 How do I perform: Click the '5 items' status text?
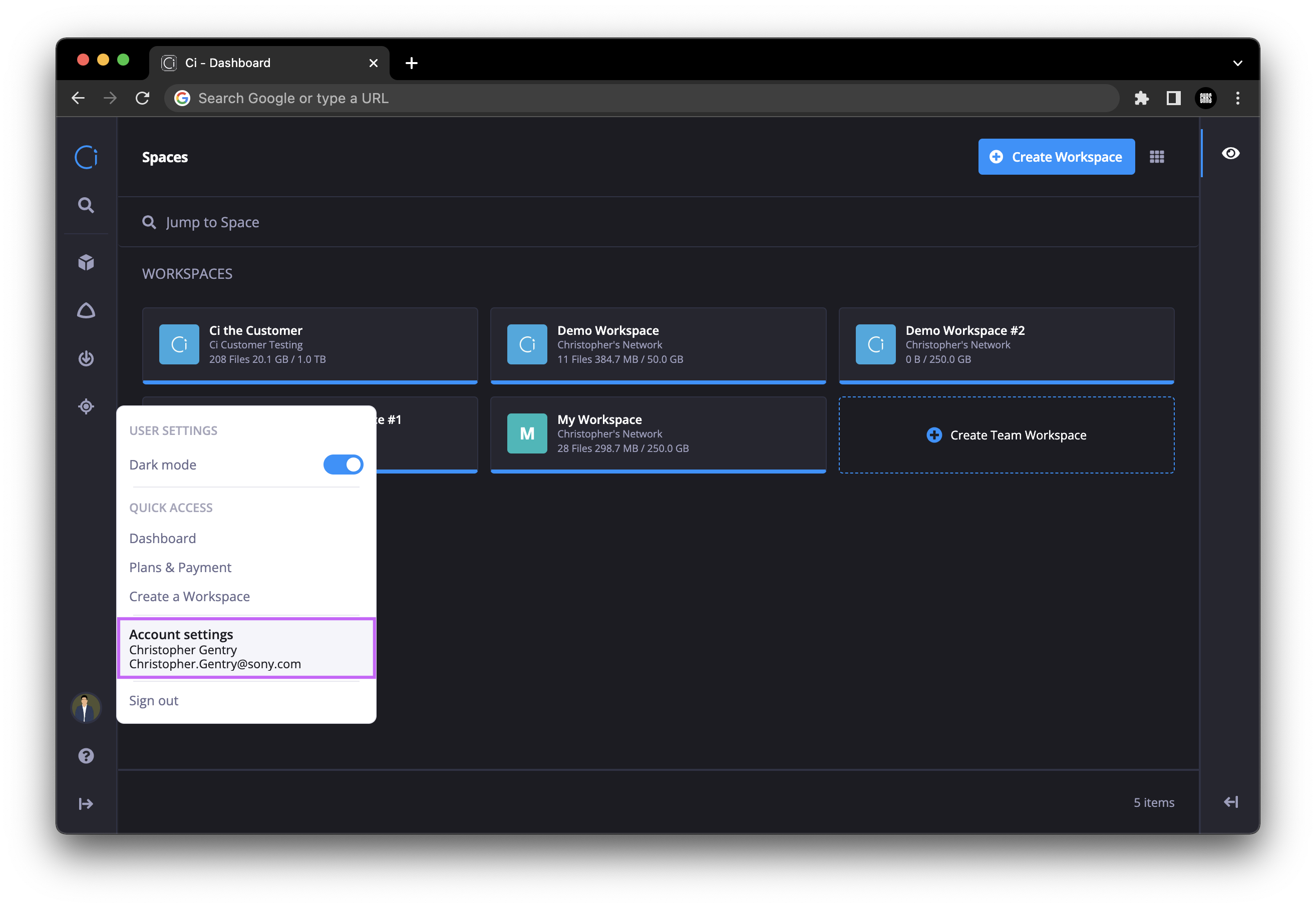(1154, 802)
